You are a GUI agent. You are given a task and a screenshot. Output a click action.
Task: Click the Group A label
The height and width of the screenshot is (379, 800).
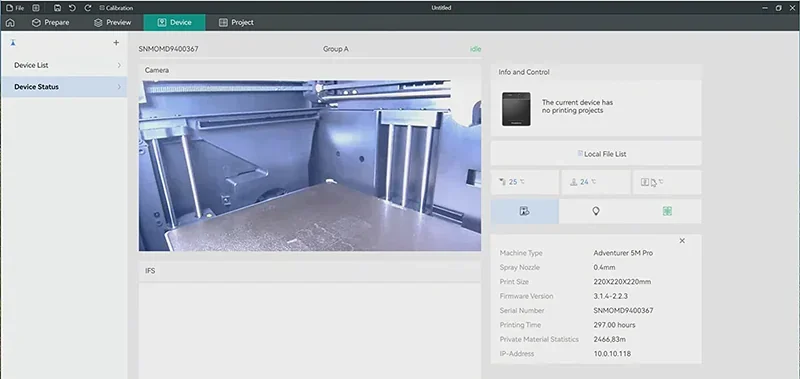(x=336, y=49)
